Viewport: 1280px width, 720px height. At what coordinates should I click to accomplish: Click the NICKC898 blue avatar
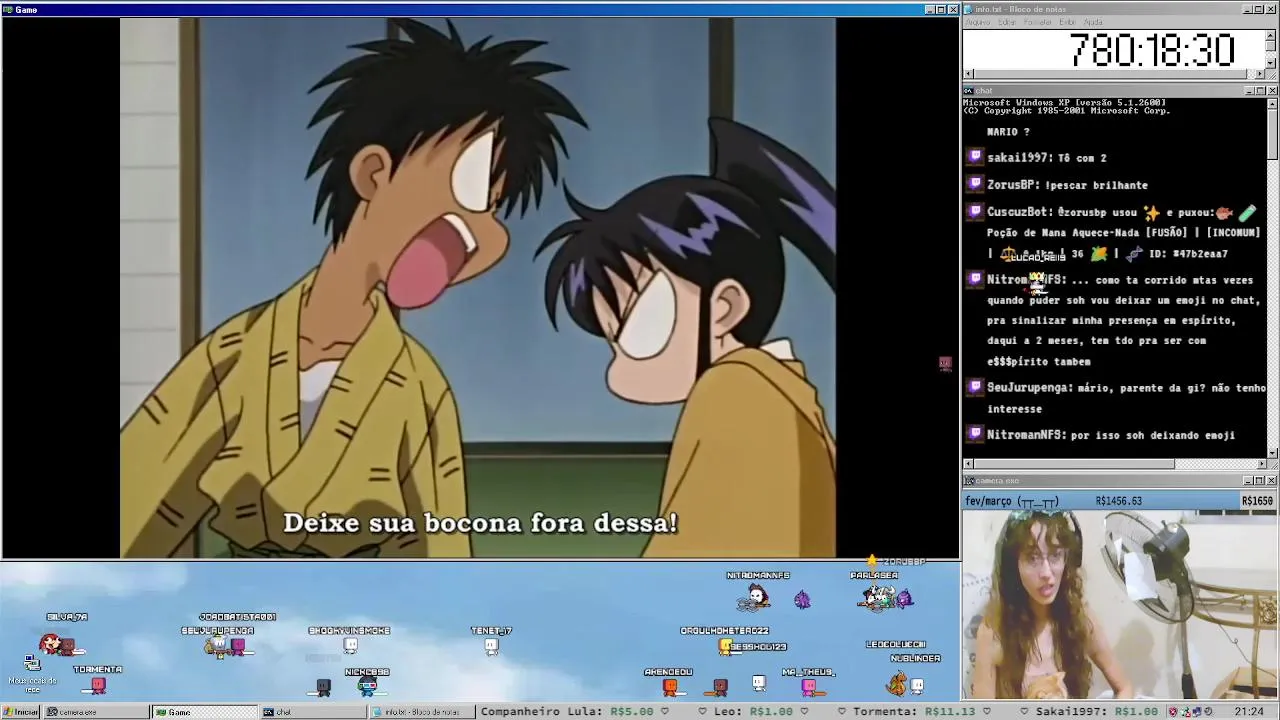coord(368,686)
